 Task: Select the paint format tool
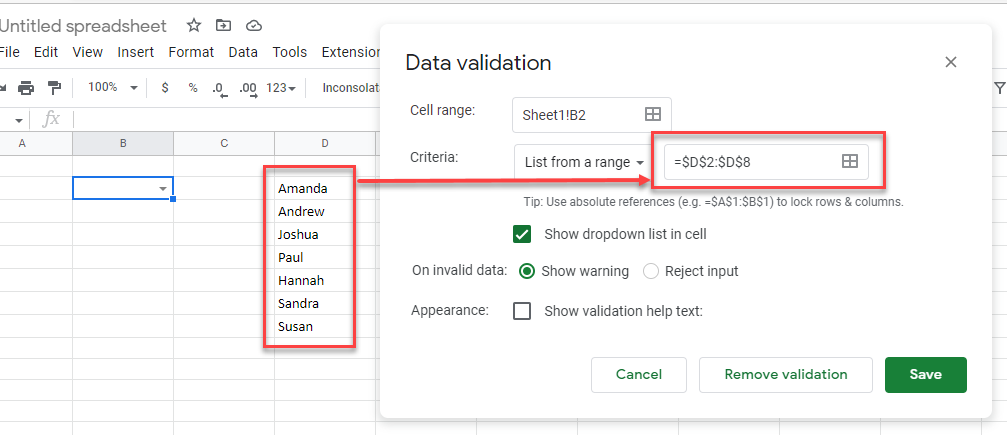55,88
